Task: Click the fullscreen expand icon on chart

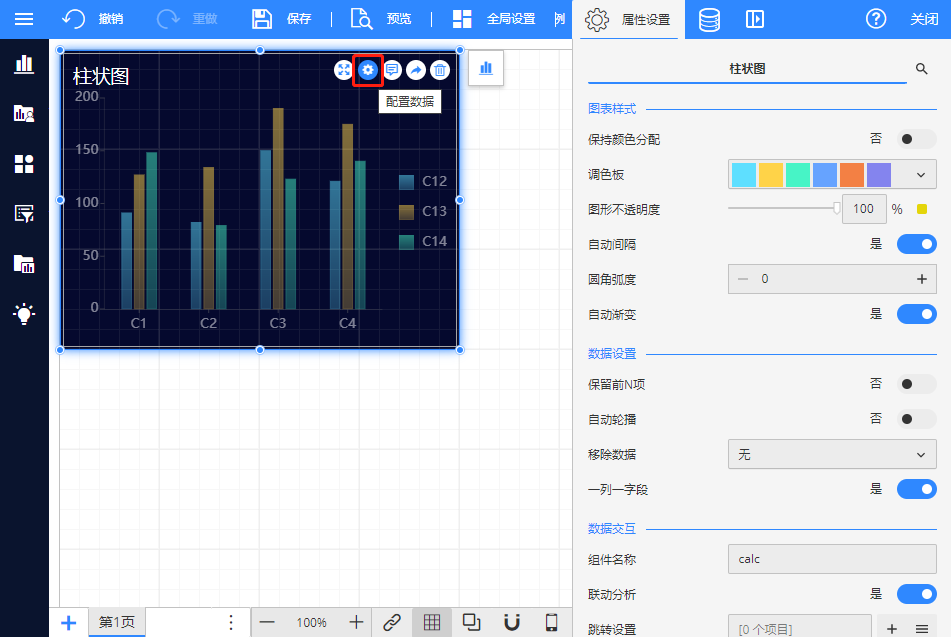Action: click(344, 70)
